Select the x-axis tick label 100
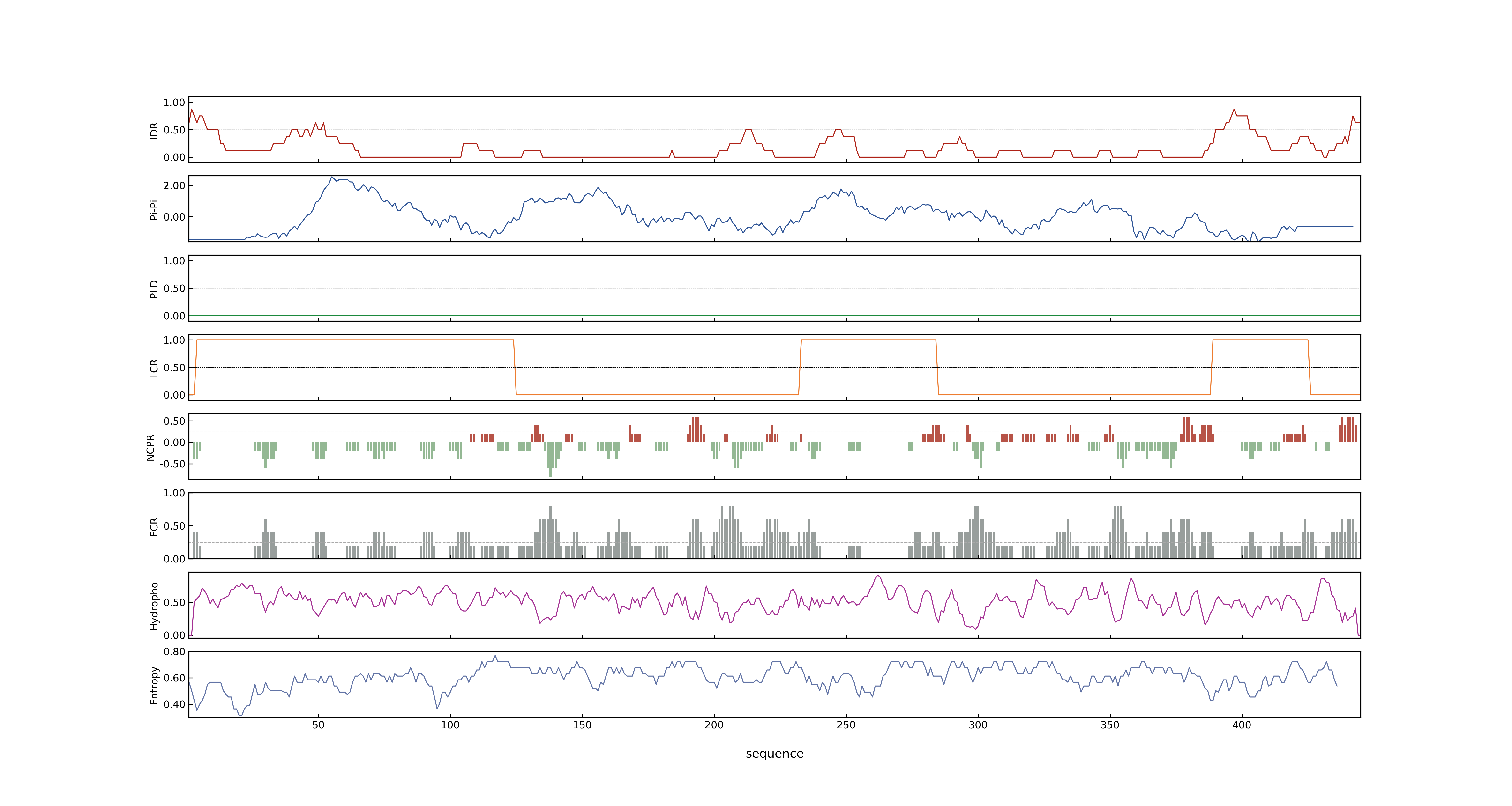 click(x=450, y=725)
